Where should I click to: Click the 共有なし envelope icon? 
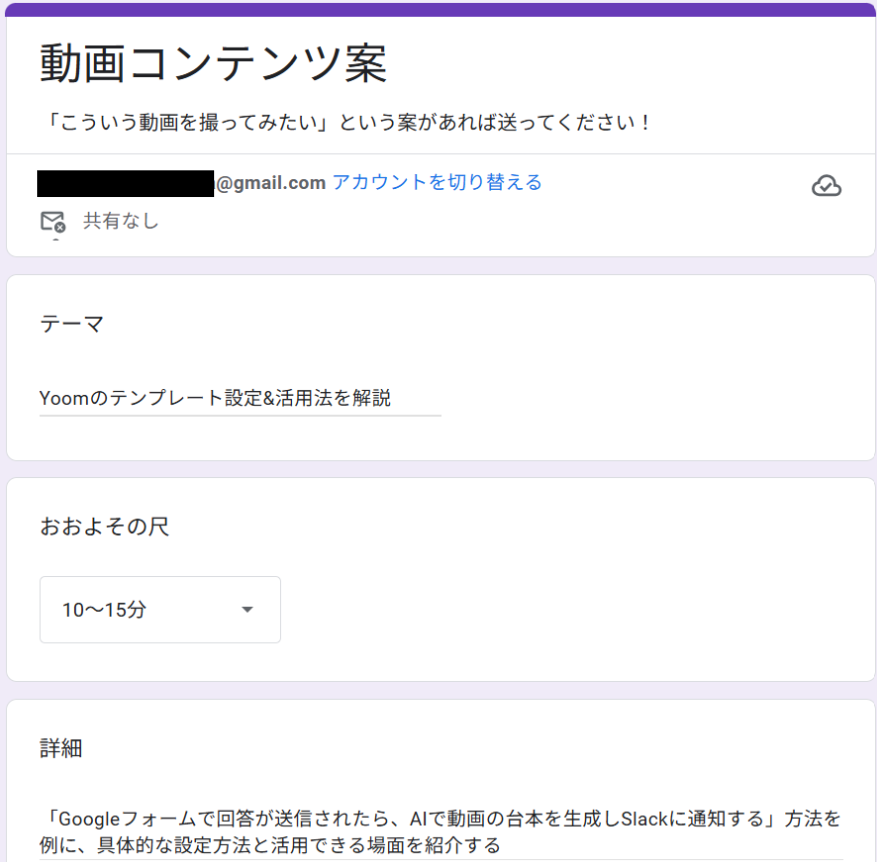click(52, 221)
